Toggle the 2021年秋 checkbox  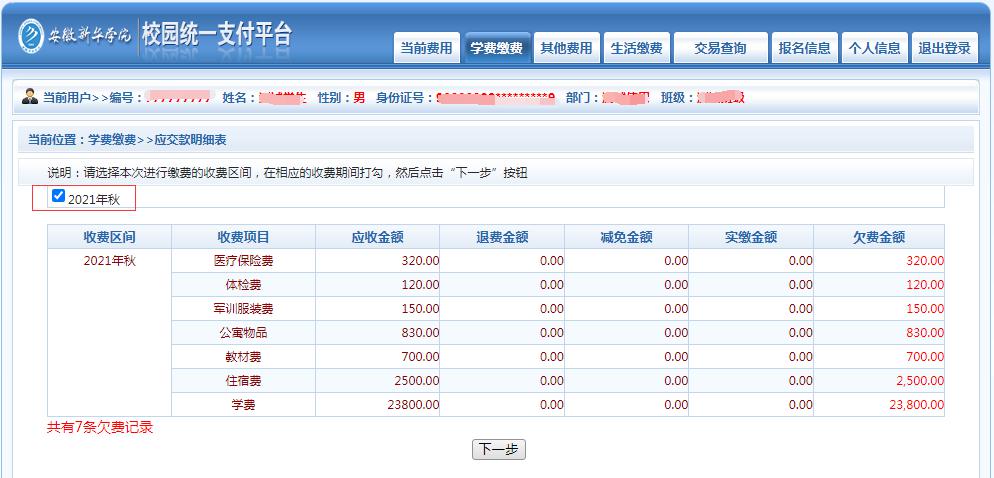click(x=58, y=196)
